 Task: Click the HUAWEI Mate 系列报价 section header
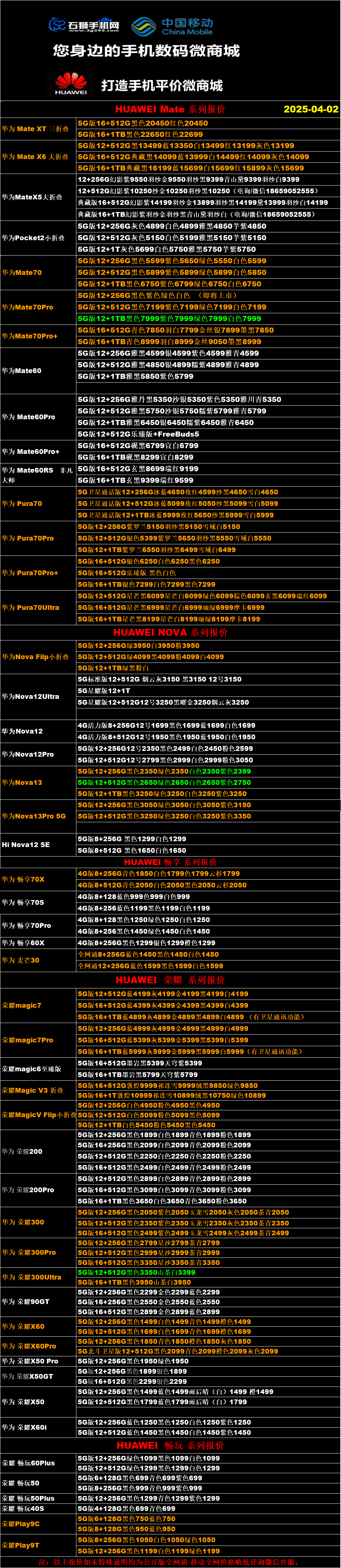point(170,109)
